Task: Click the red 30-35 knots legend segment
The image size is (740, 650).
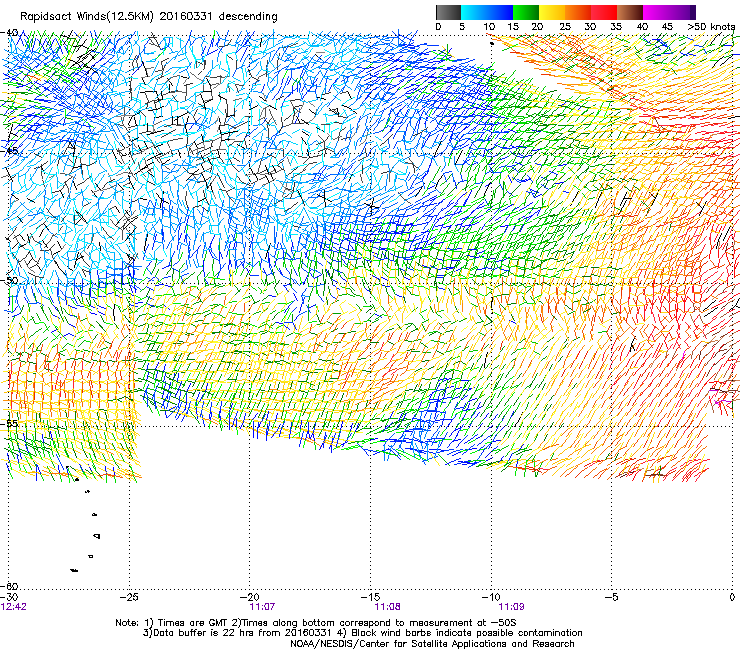Action: point(604,12)
